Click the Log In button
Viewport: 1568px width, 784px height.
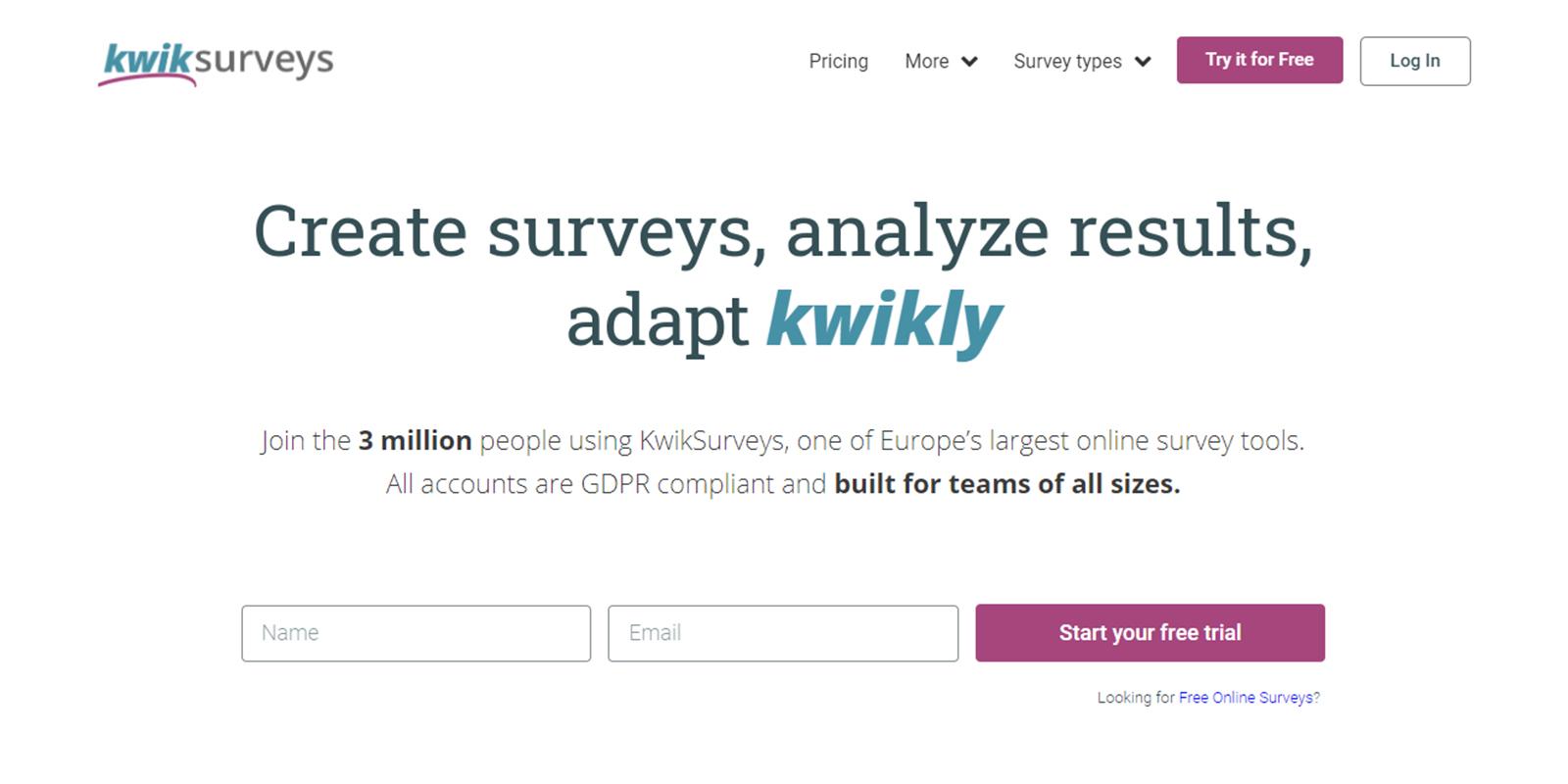(x=1414, y=61)
